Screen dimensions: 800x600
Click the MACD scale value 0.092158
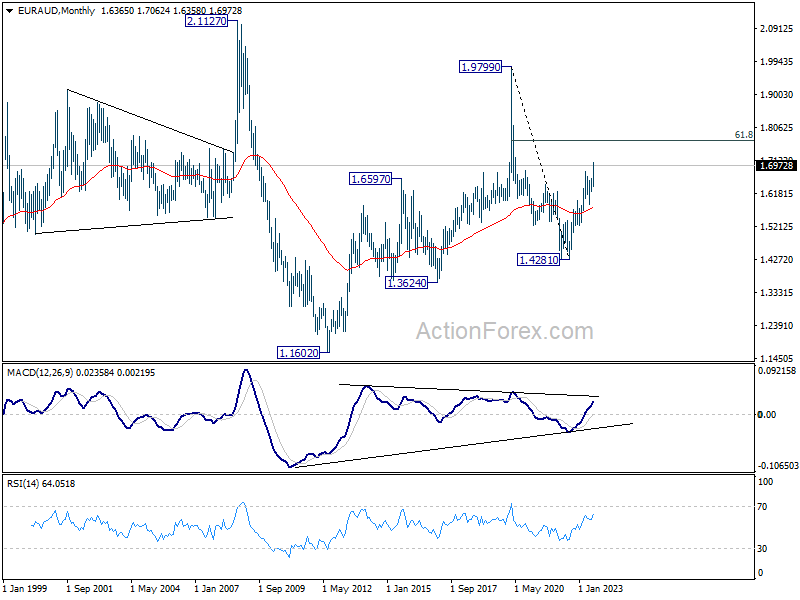777,371
